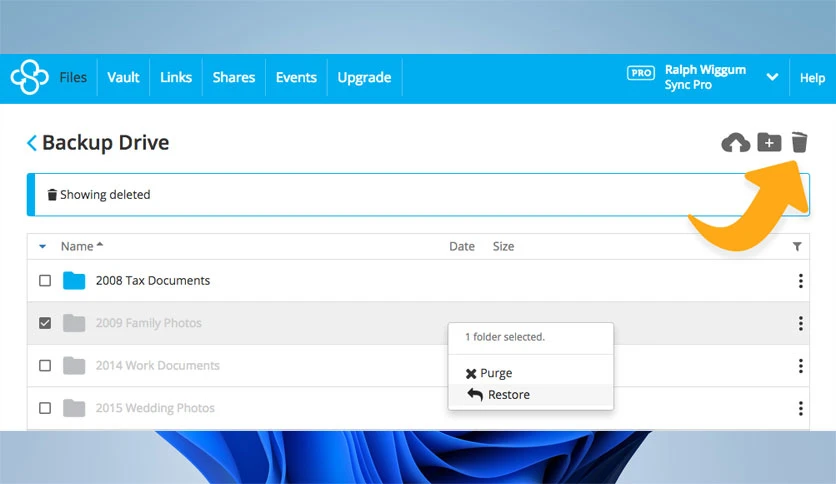Open the menu for 2015 Wedding Photos
The height and width of the screenshot is (484, 836).
801,408
